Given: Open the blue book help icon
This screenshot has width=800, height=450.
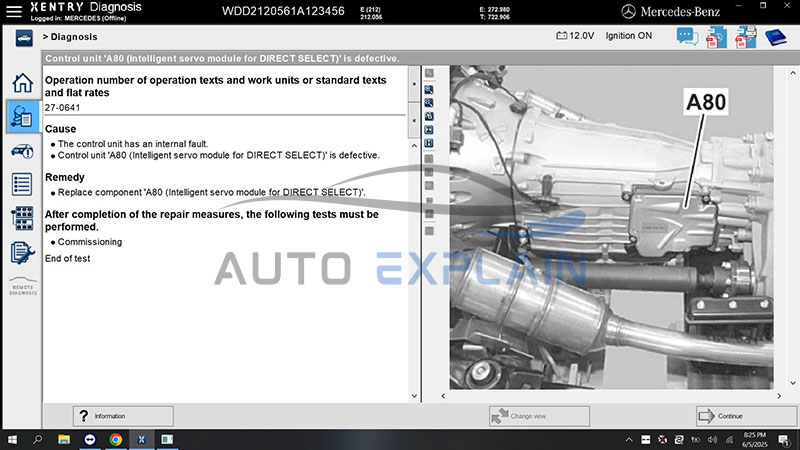Looking at the screenshot, I should (x=776, y=37).
